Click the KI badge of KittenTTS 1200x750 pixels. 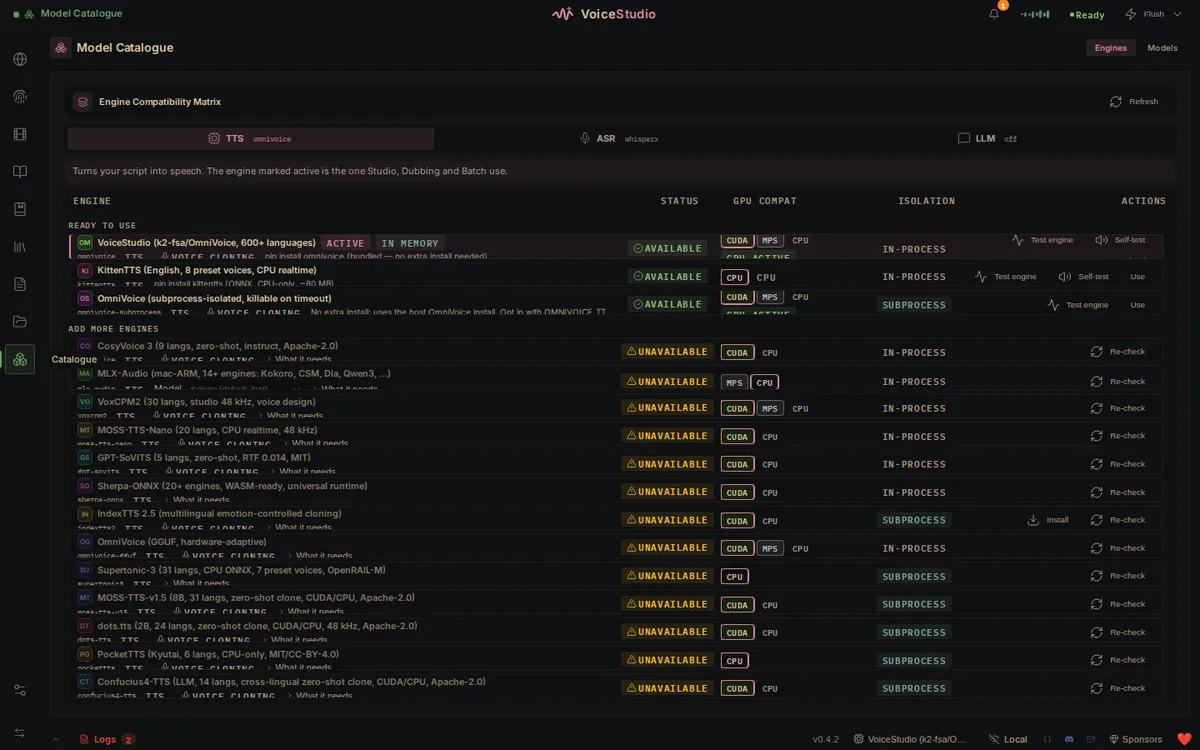coord(85,271)
